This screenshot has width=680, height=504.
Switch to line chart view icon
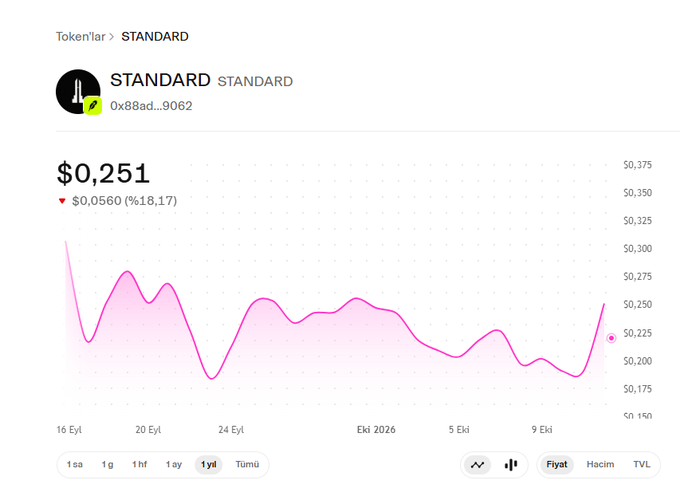477,465
